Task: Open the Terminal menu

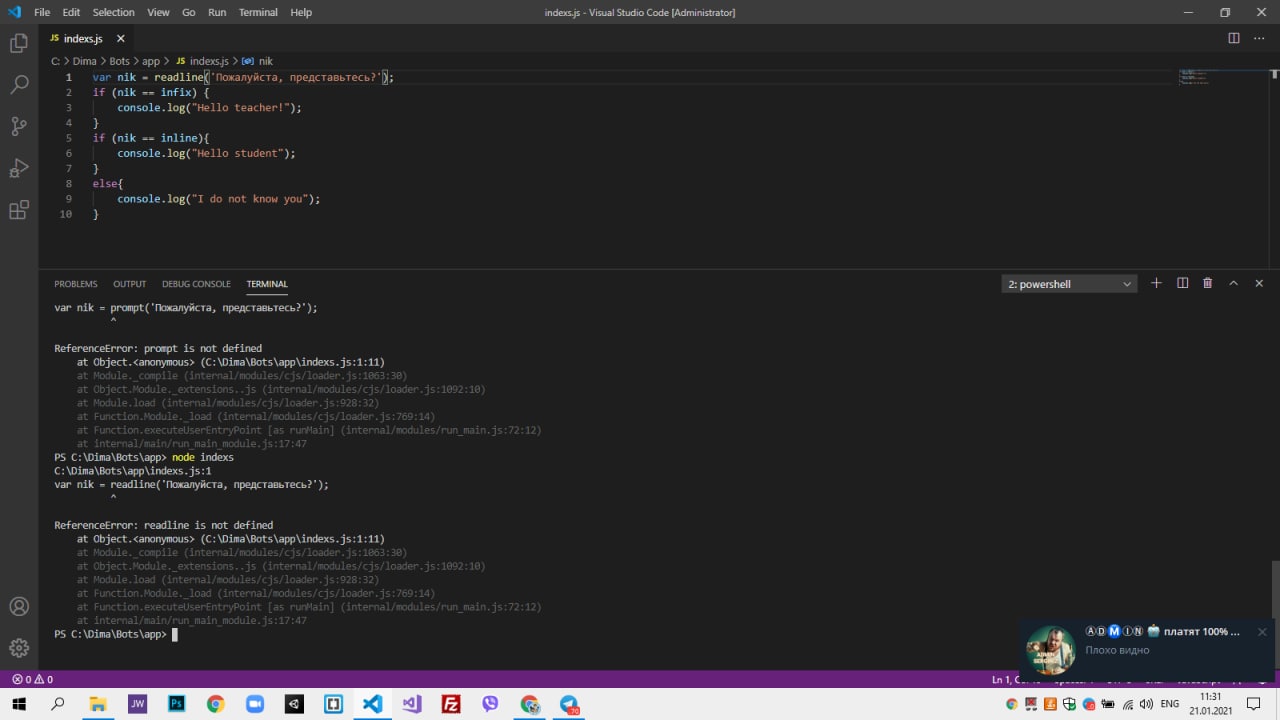Action: [x=258, y=12]
